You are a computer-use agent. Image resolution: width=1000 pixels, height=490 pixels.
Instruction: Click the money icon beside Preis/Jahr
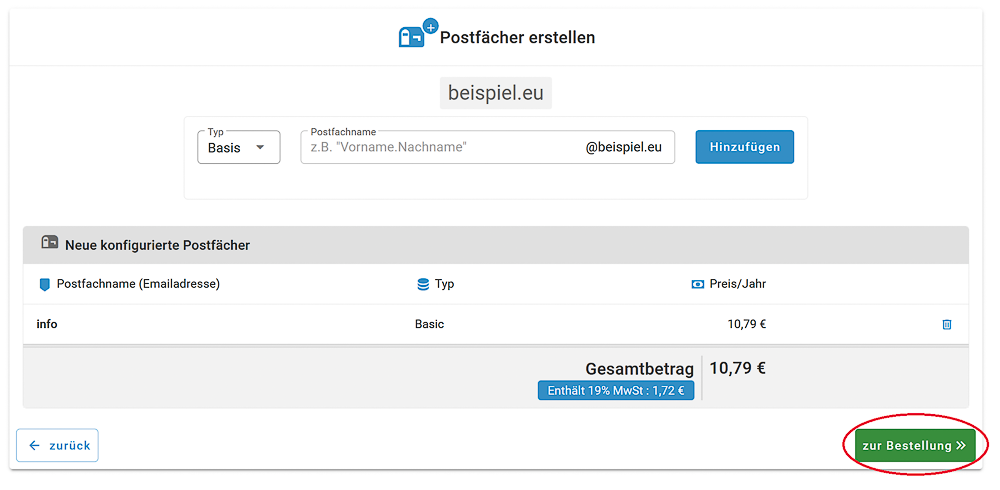[x=698, y=285]
